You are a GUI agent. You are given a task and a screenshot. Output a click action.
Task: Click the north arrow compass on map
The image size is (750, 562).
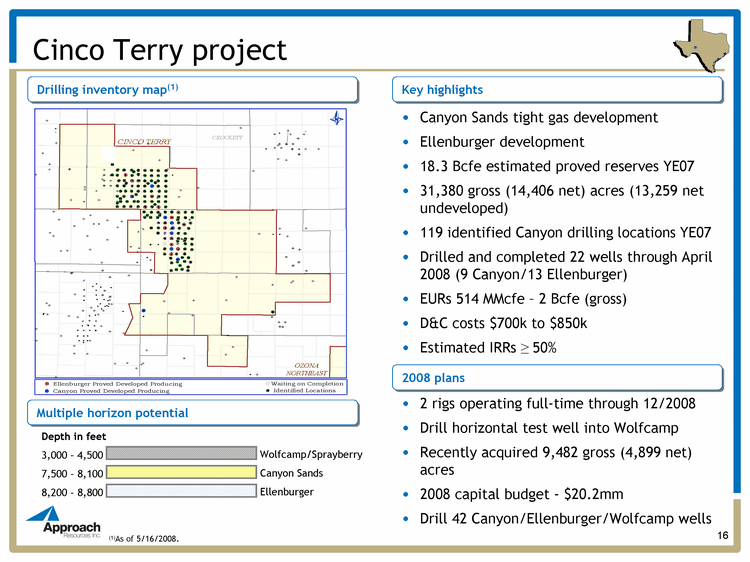[x=336, y=120]
